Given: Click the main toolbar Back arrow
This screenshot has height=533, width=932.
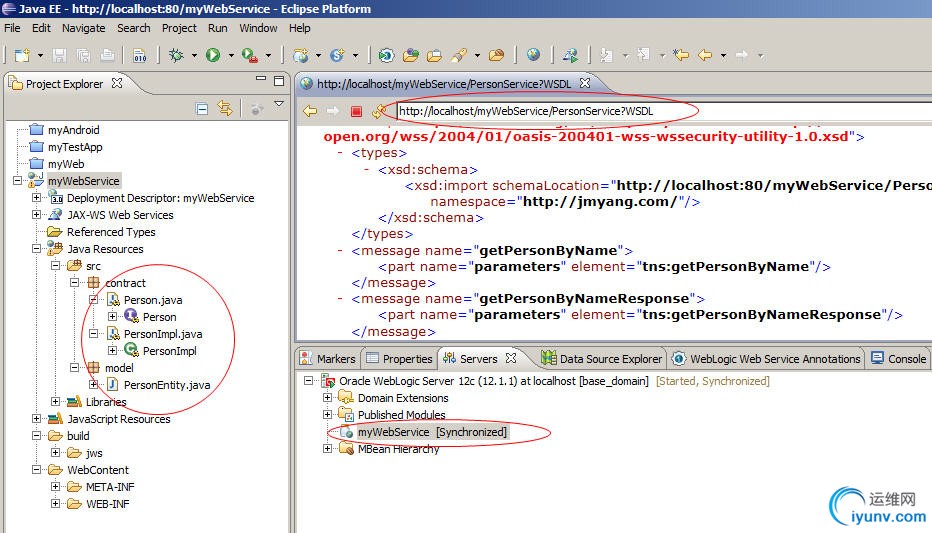Looking at the screenshot, I should (705, 55).
